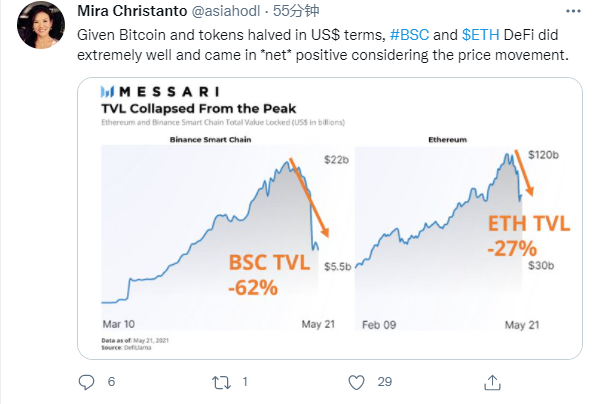Retweet using the arrows icon
This screenshot has width=592, height=404.
click(x=221, y=382)
